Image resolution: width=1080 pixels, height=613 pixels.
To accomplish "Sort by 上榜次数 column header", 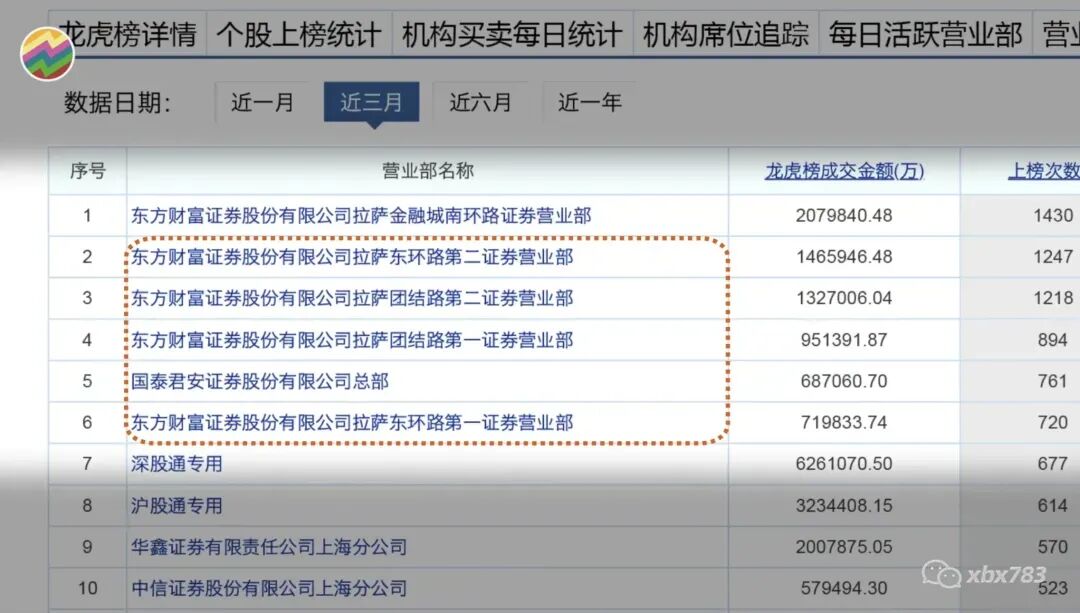I will (x=1043, y=171).
